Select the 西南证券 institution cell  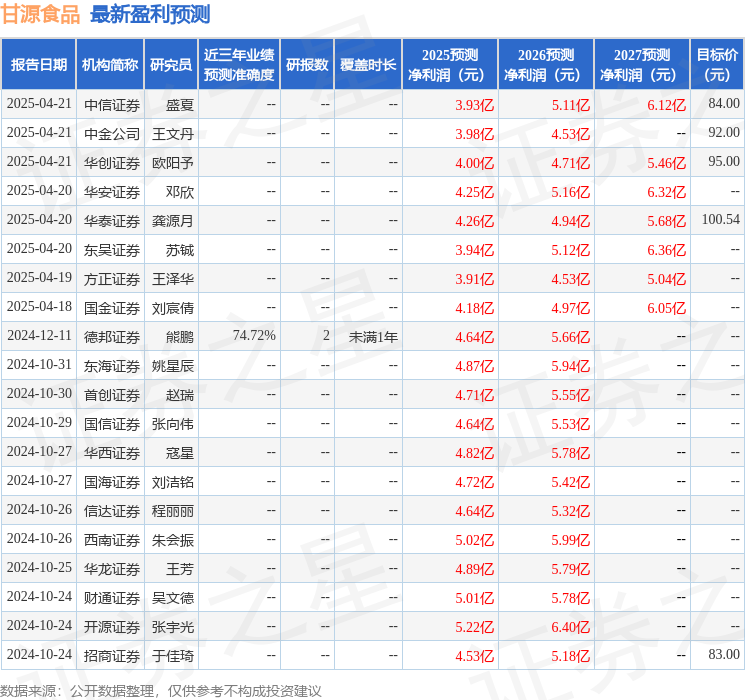click(112, 540)
